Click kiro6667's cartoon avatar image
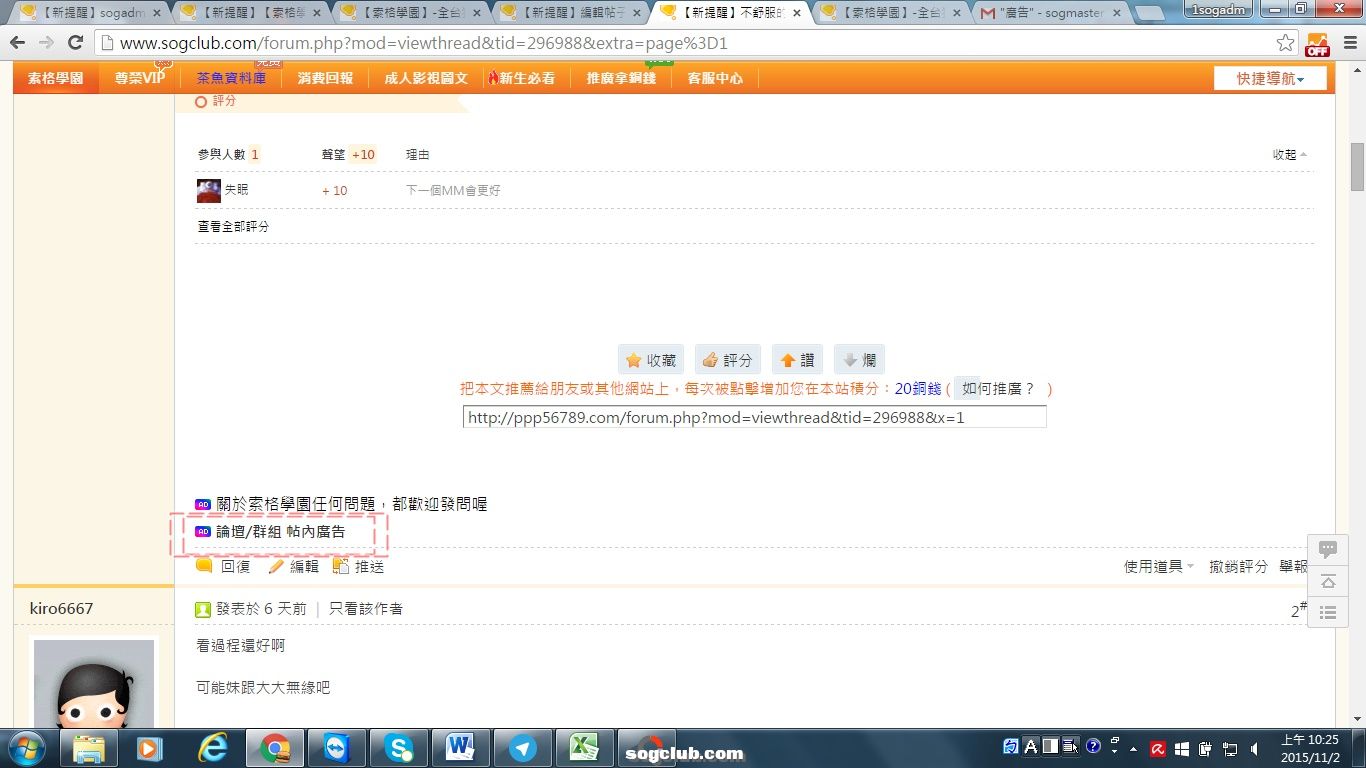 point(94,684)
